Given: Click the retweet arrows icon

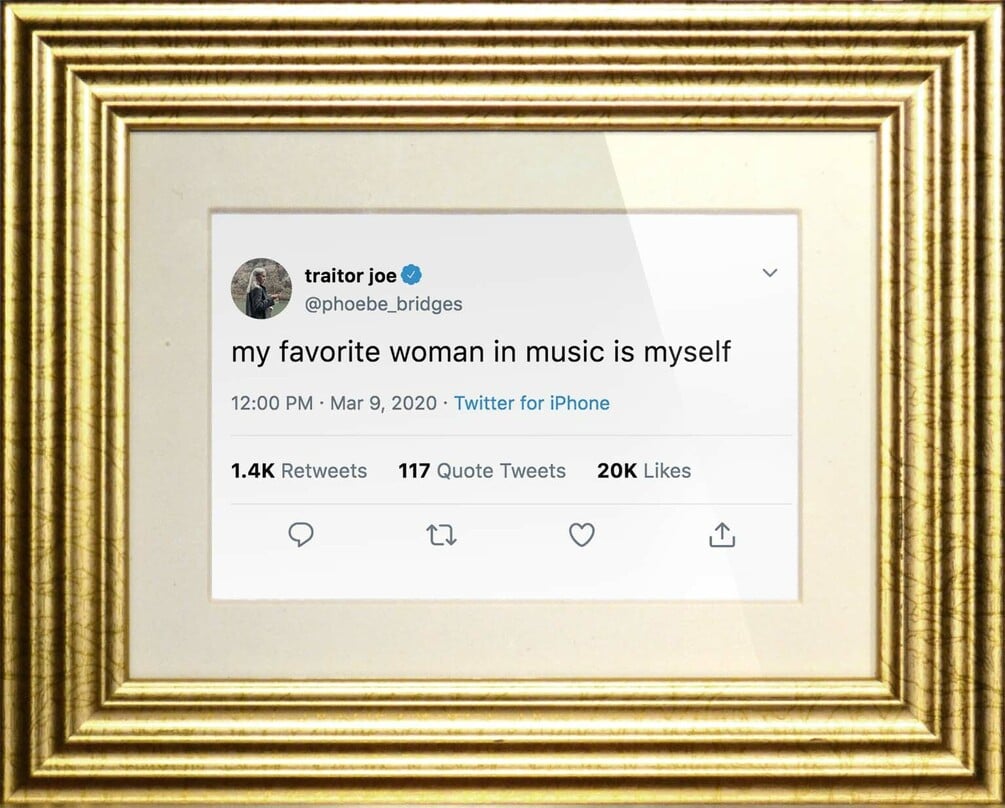Looking at the screenshot, I should pyautogui.click(x=442, y=535).
